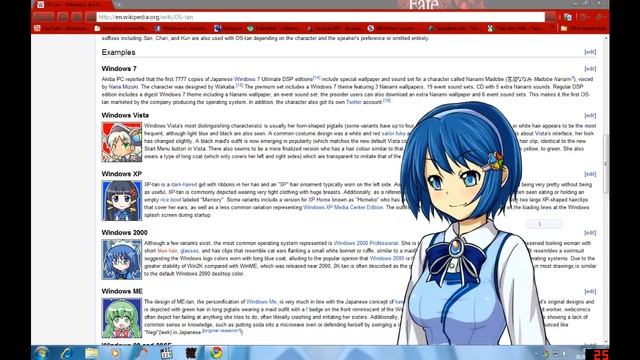Follow the rice bowl link
The image size is (640, 360).
click(x=171, y=200)
